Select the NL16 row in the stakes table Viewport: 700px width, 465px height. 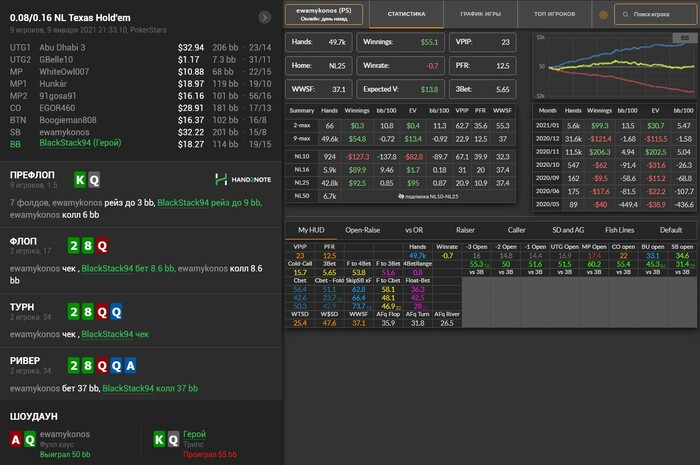[x=400, y=170]
